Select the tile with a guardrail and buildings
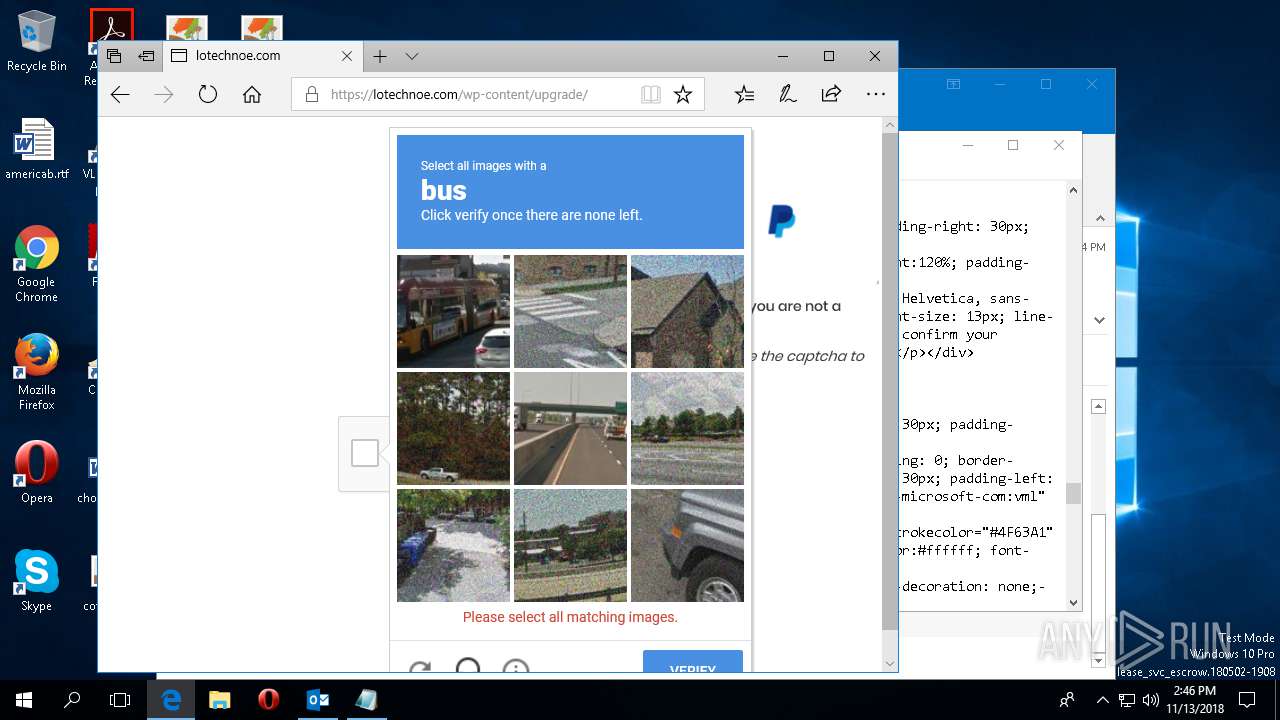Viewport: 1280px width, 720px height. point(570,545)
